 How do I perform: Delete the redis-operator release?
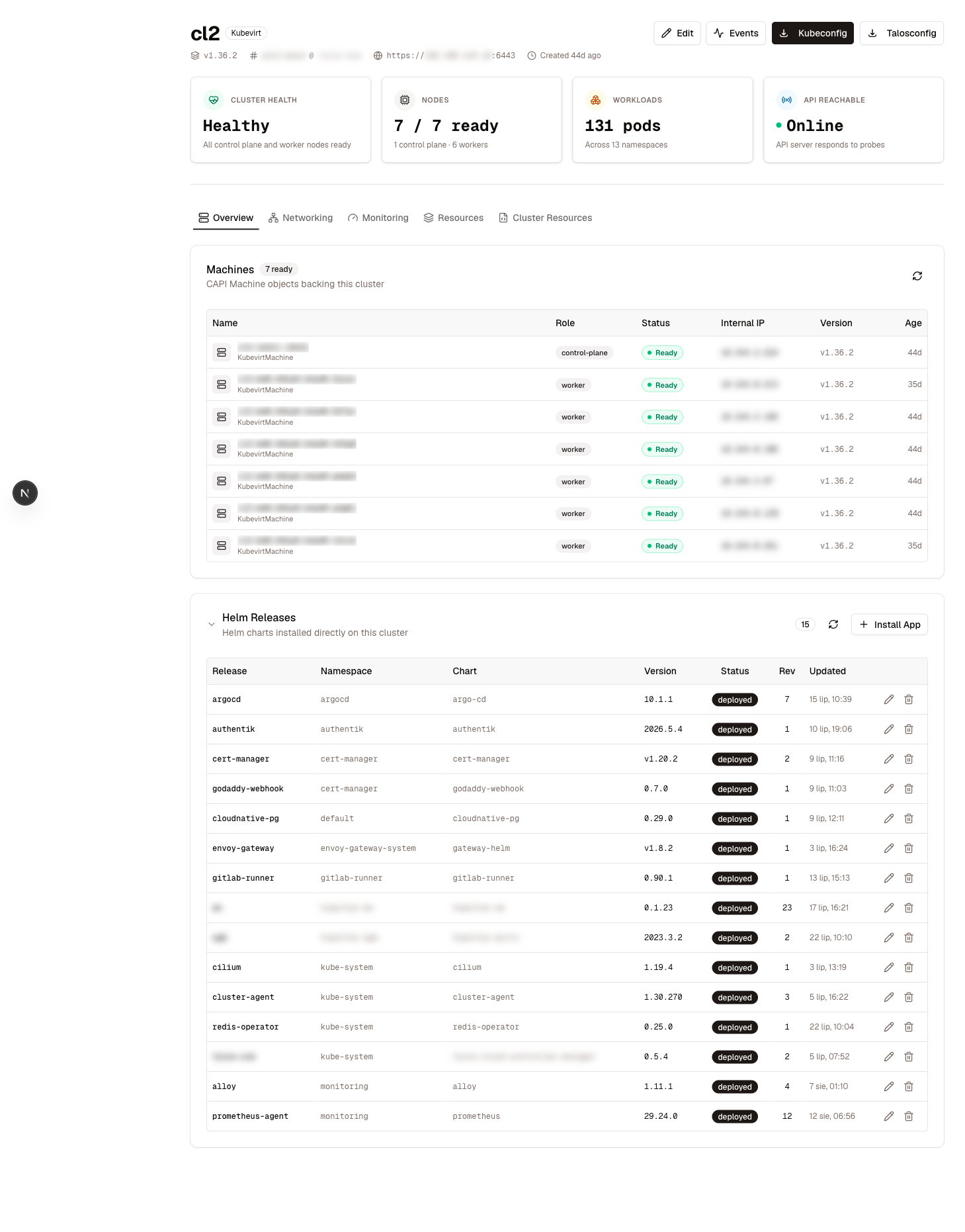click(909, 1027)
